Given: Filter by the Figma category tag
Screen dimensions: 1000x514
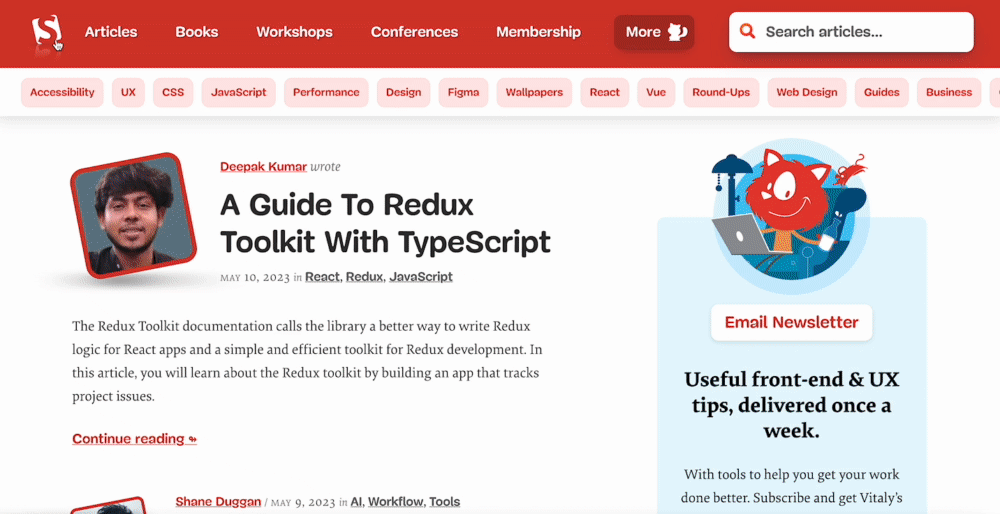Looking at the screenshot, I should pyautogui.click(x=463, y=92).
